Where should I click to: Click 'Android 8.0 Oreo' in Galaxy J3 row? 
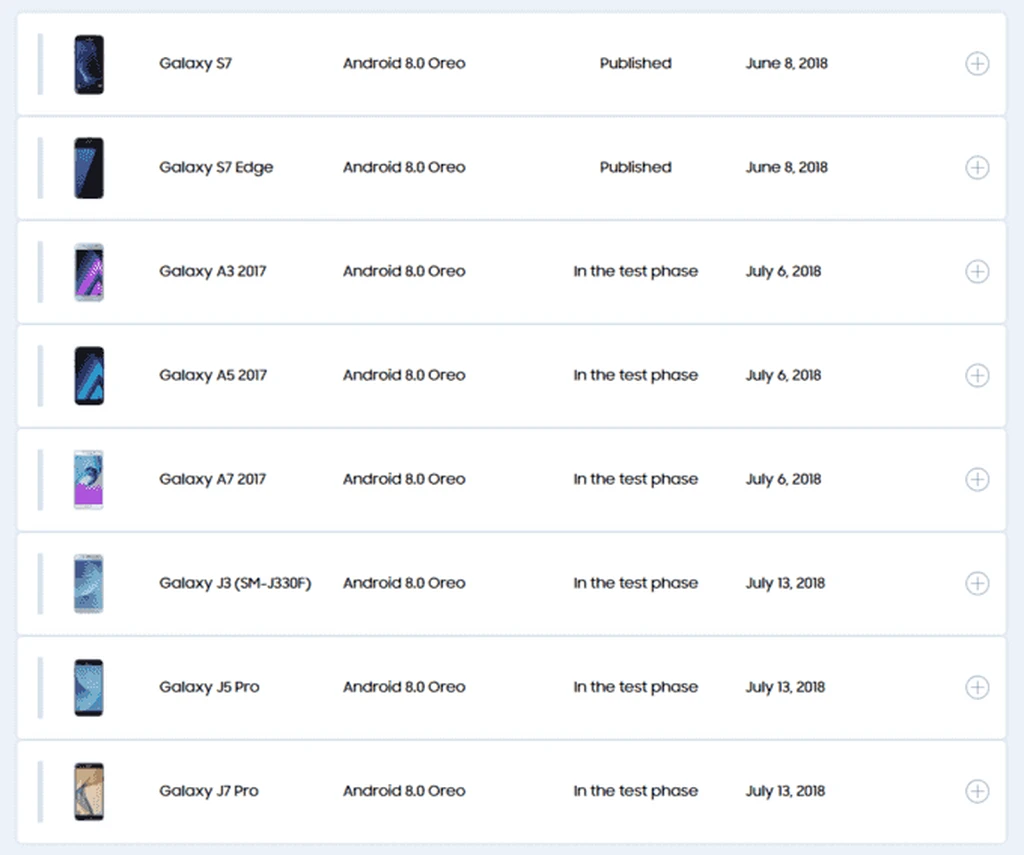[404, 583]
